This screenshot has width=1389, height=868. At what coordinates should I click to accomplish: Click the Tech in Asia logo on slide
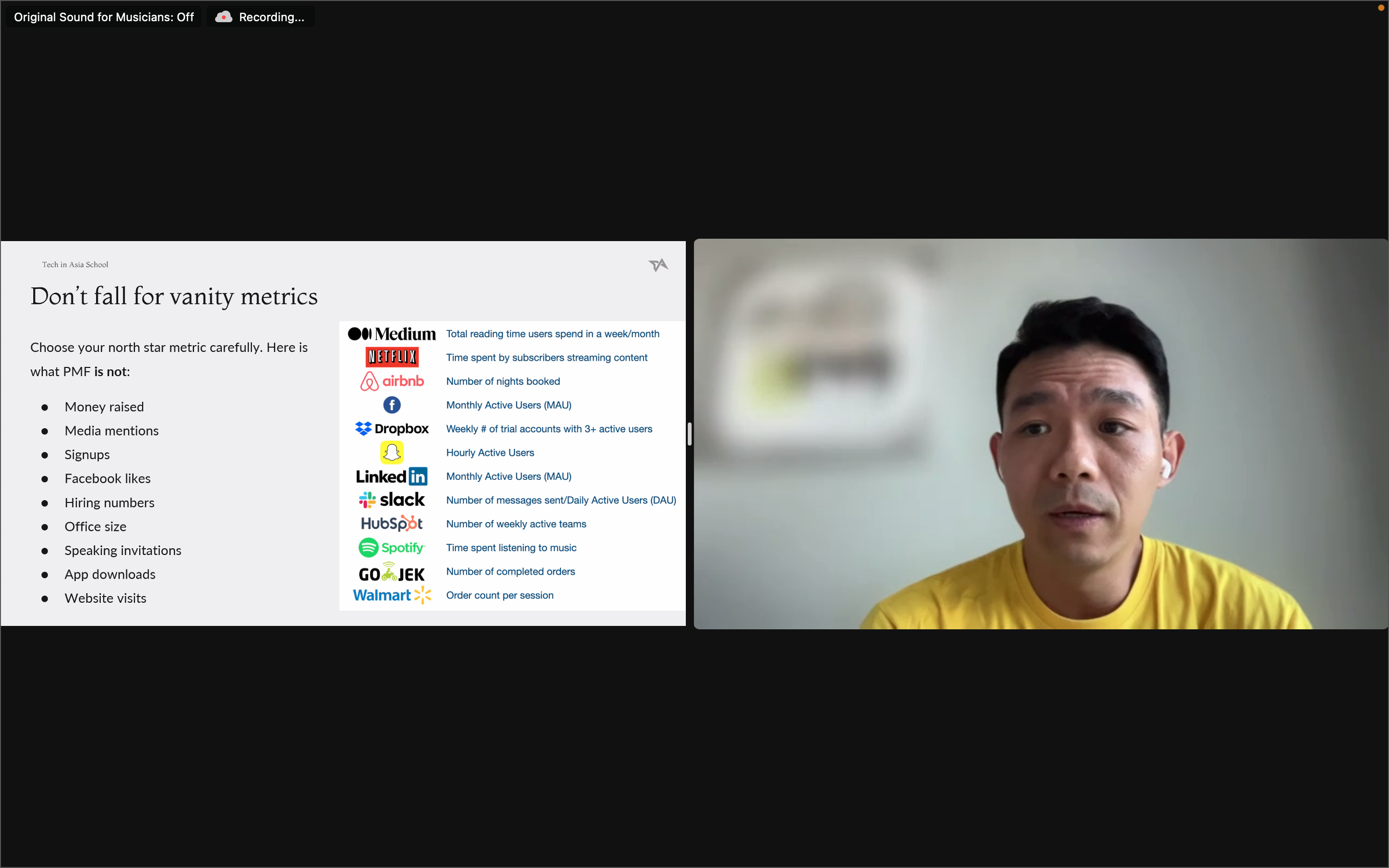click(658, 265)
